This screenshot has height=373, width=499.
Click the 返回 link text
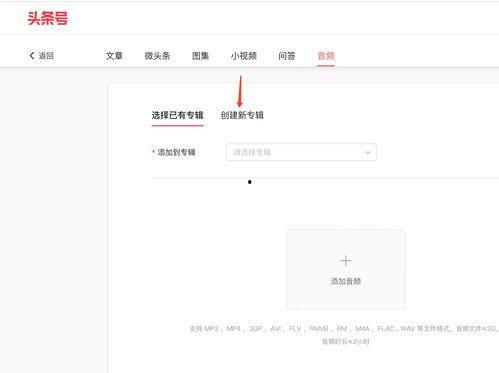pyautogui.click(x=46, y=56)
